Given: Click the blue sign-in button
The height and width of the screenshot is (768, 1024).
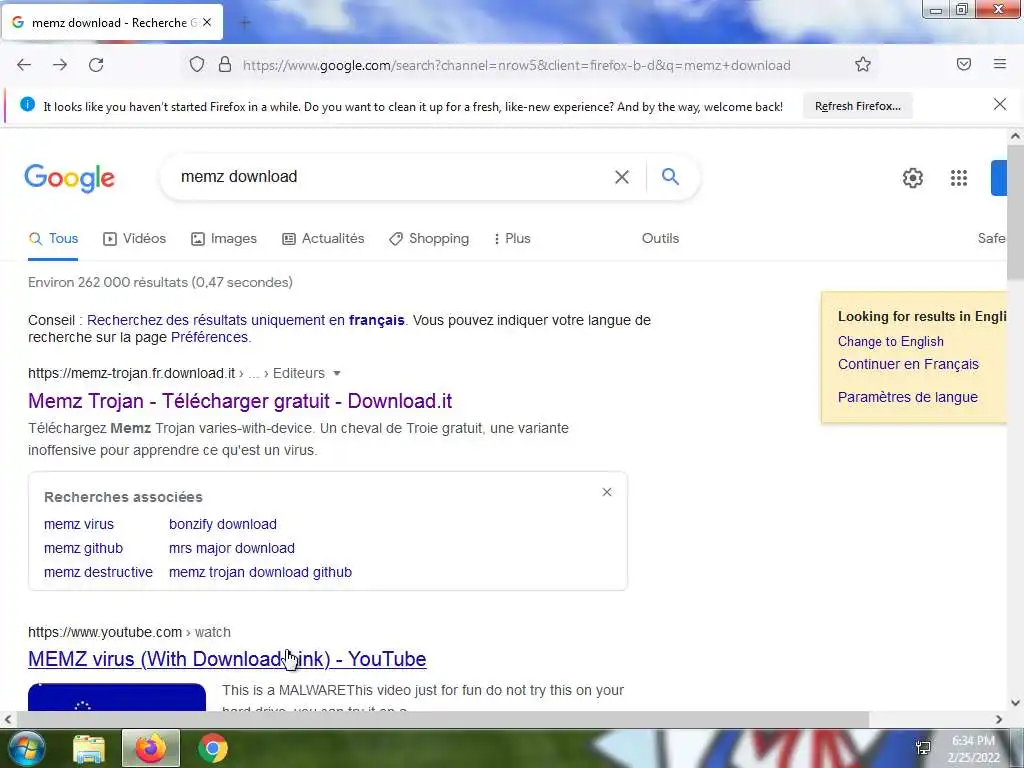Looking at the screenshot, I should [x=999, y=178].
